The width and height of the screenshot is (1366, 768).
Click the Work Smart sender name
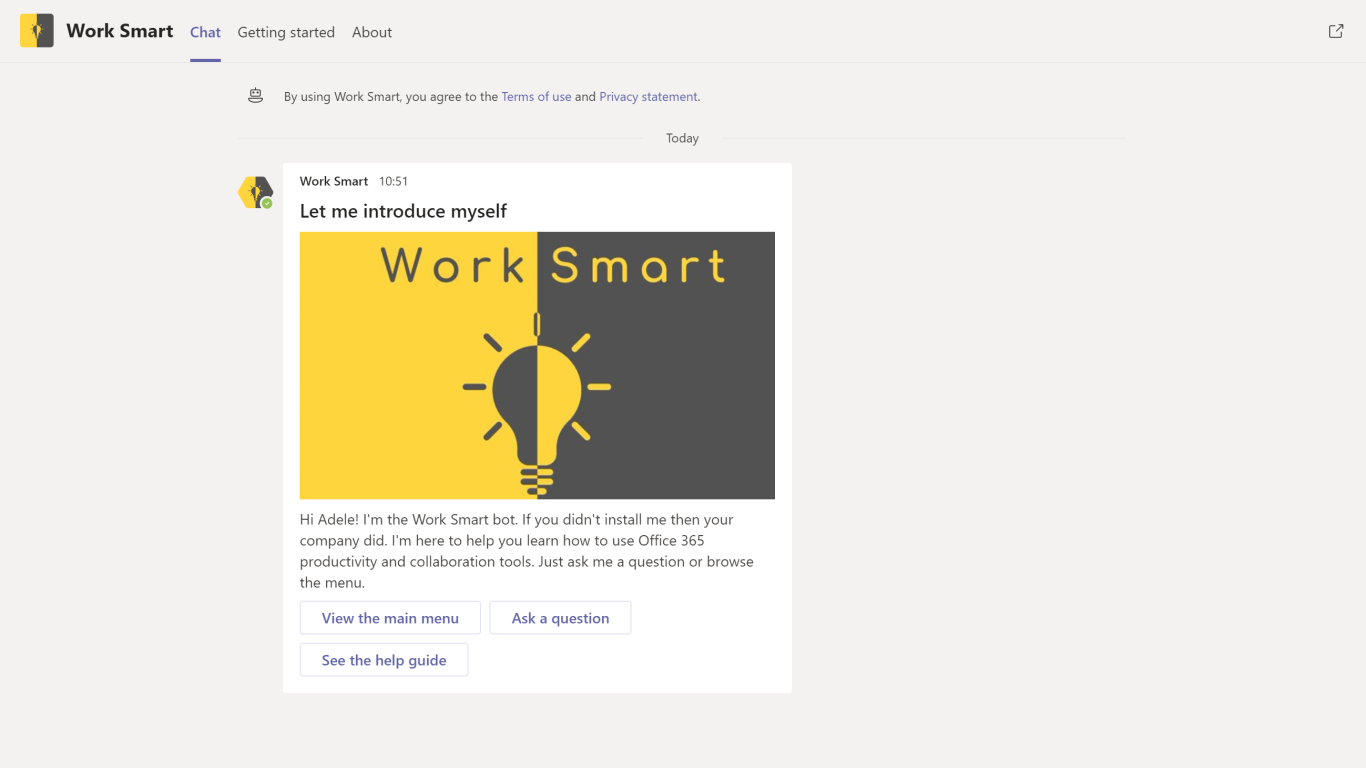[334, 181]
